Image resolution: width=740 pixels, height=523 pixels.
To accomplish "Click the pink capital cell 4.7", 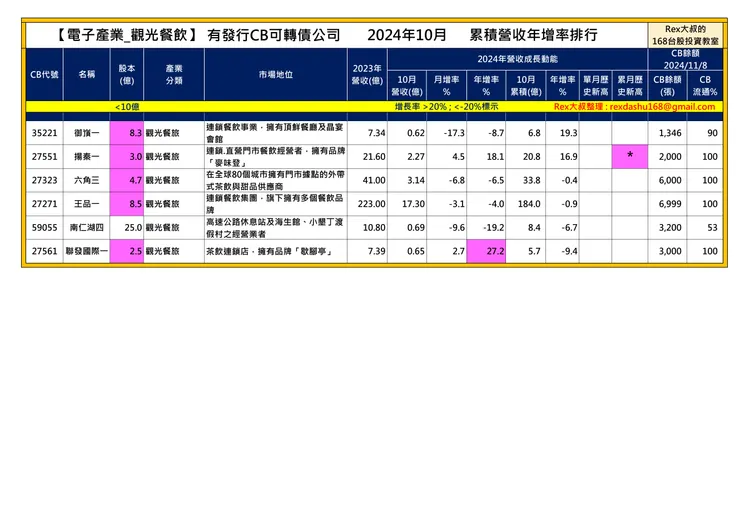I will click(x=127, y=180).
